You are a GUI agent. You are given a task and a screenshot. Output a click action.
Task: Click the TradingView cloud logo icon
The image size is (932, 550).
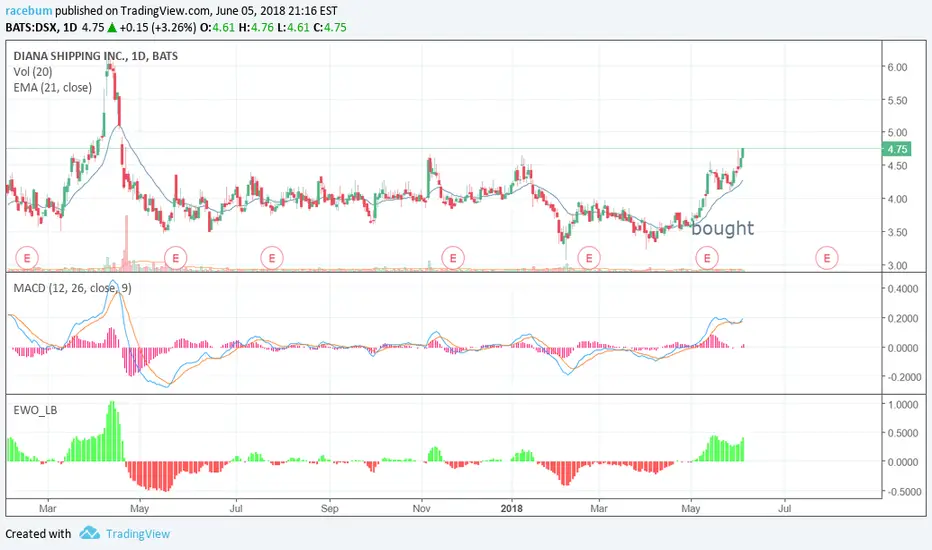coord(90,533)
